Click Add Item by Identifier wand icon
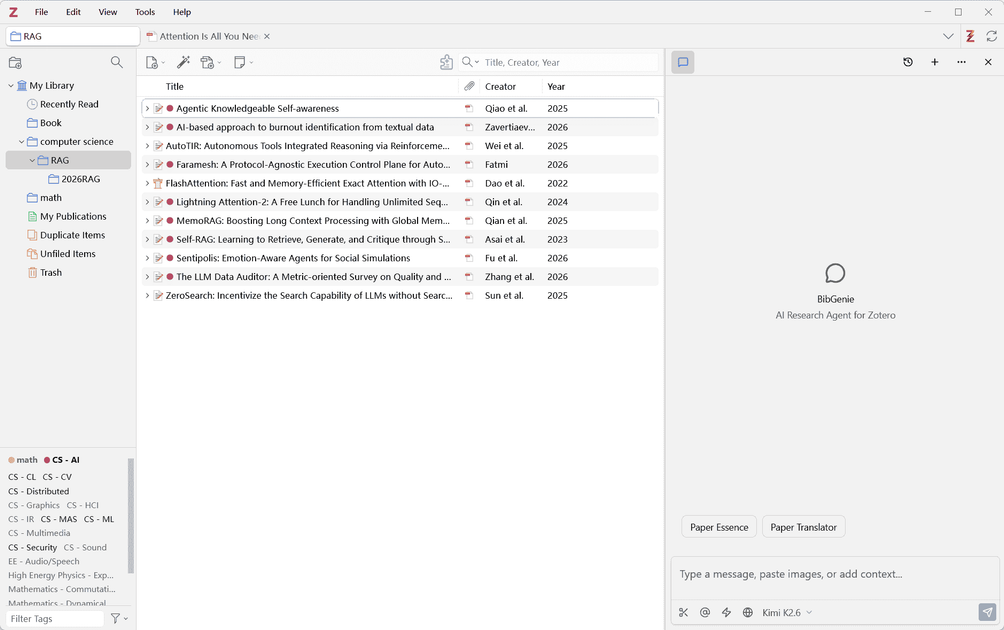Viewport: 1004px width, 630px height. [x=184, y=62]
